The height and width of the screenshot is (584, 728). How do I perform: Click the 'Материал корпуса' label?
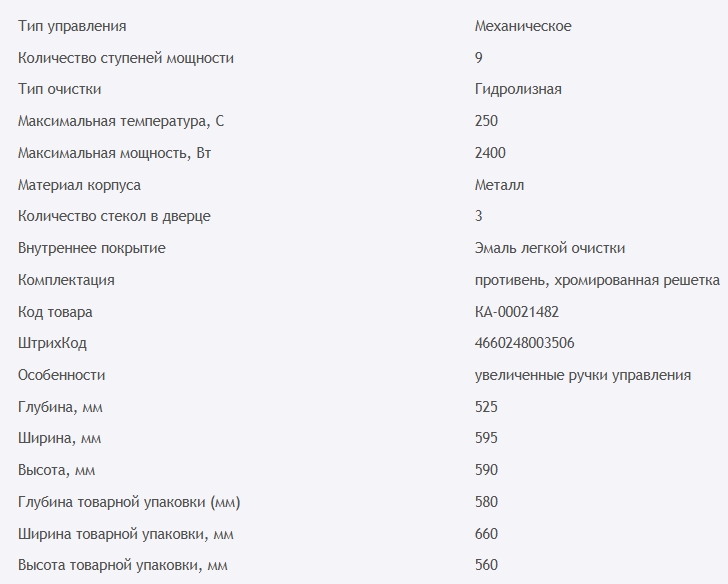click(x=79, y=185)
